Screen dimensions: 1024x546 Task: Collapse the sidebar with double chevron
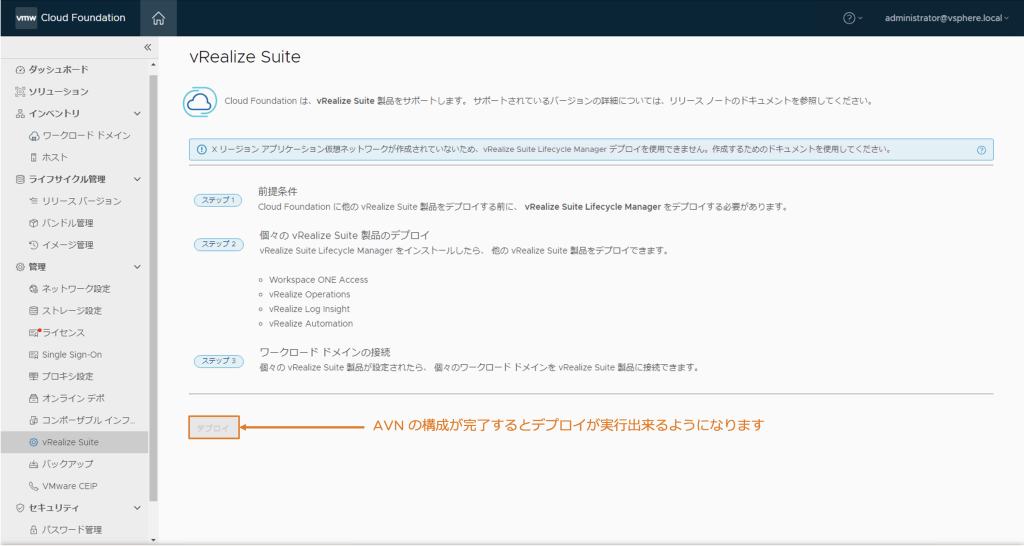(x=148, y=47)
